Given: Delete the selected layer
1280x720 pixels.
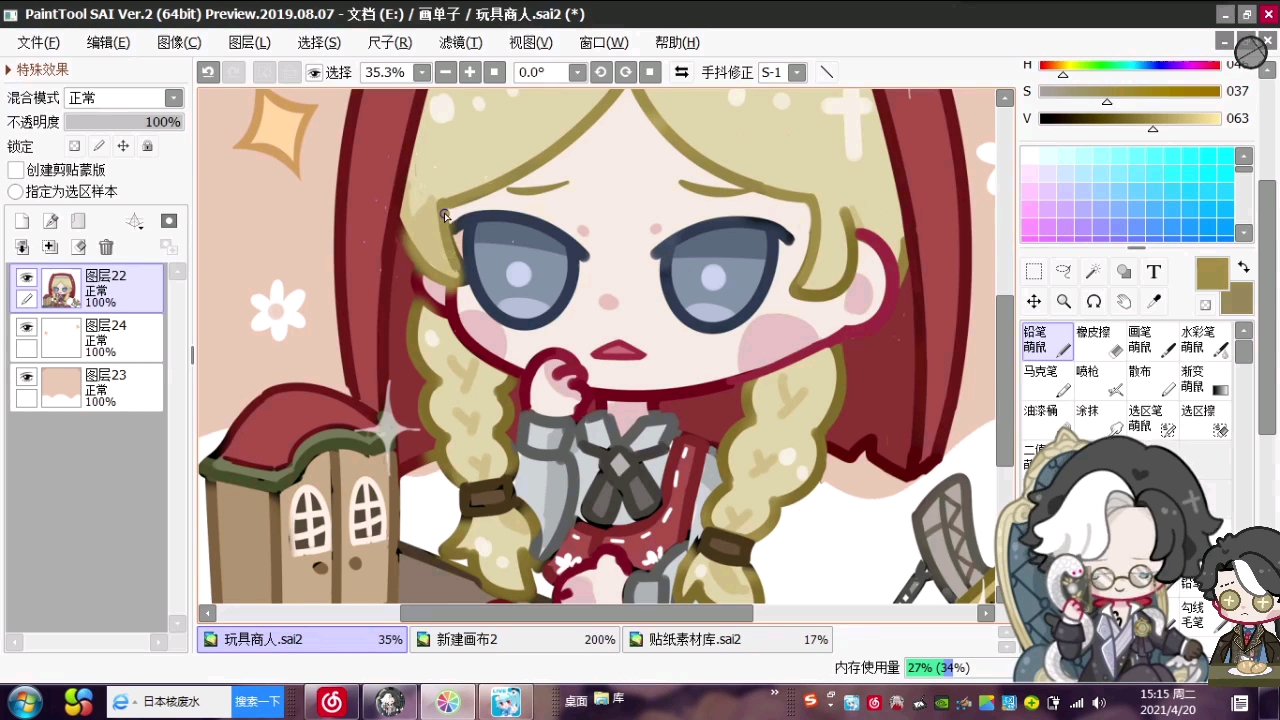Looking at the screenshot, I should 106,247.
